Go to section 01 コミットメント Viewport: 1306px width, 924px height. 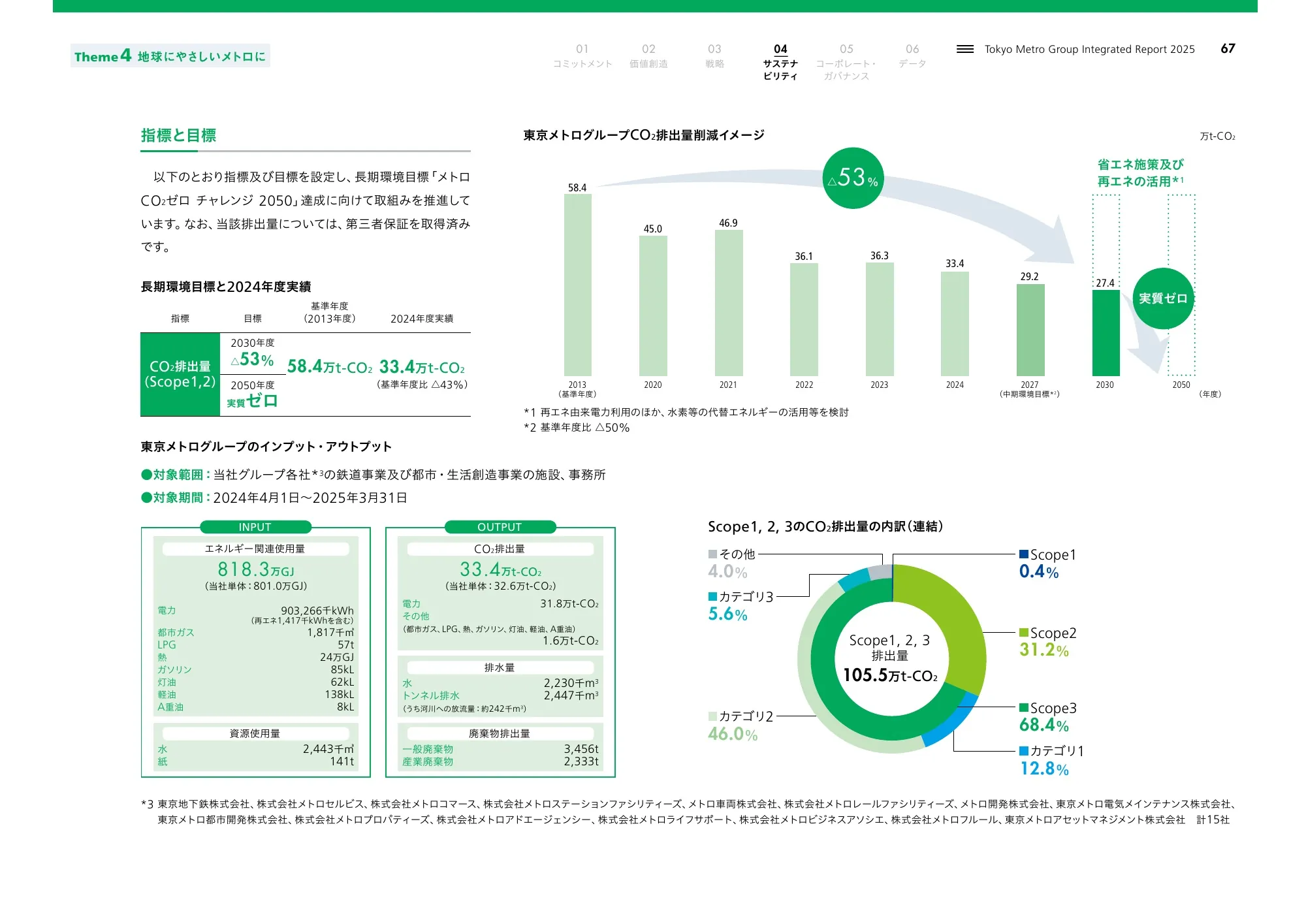click(582, 56)
